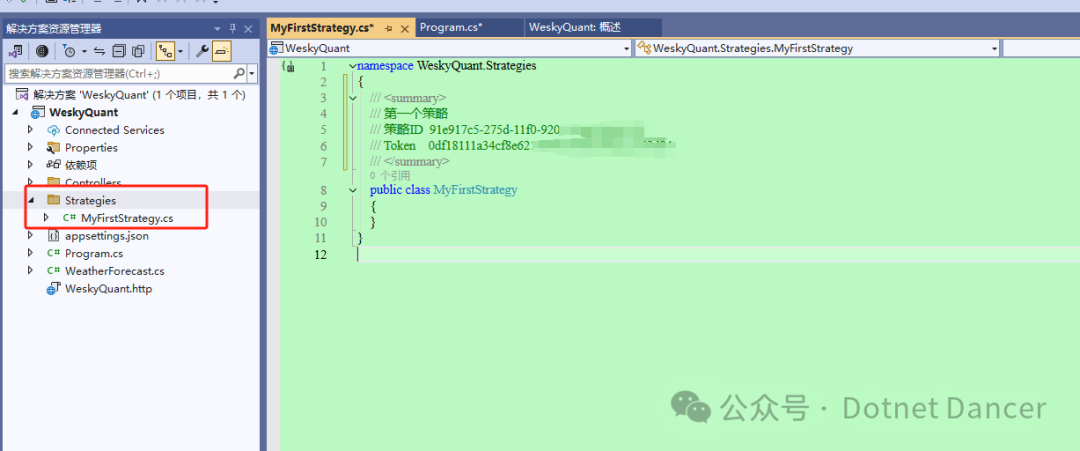Click line number 9 in the gutter
This screenshot has height=451, width=1080.
323,207
